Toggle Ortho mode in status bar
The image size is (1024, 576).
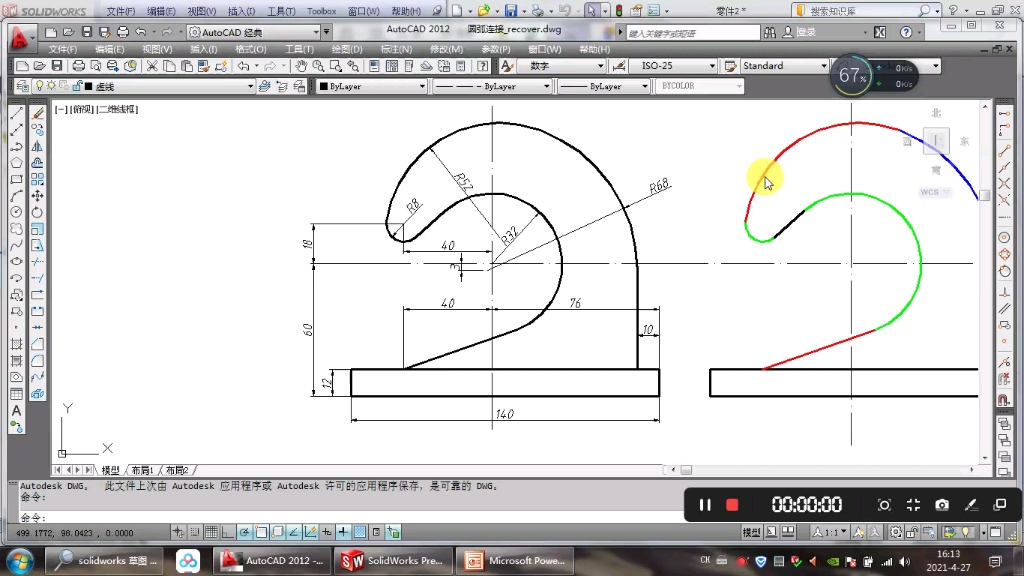[x=226, y=533]
